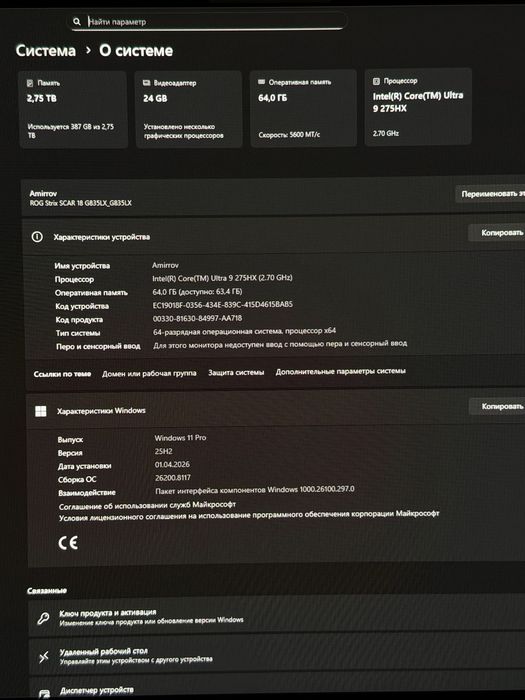Click the display icon on Видеоадаптер card

(x=146, y=83)
